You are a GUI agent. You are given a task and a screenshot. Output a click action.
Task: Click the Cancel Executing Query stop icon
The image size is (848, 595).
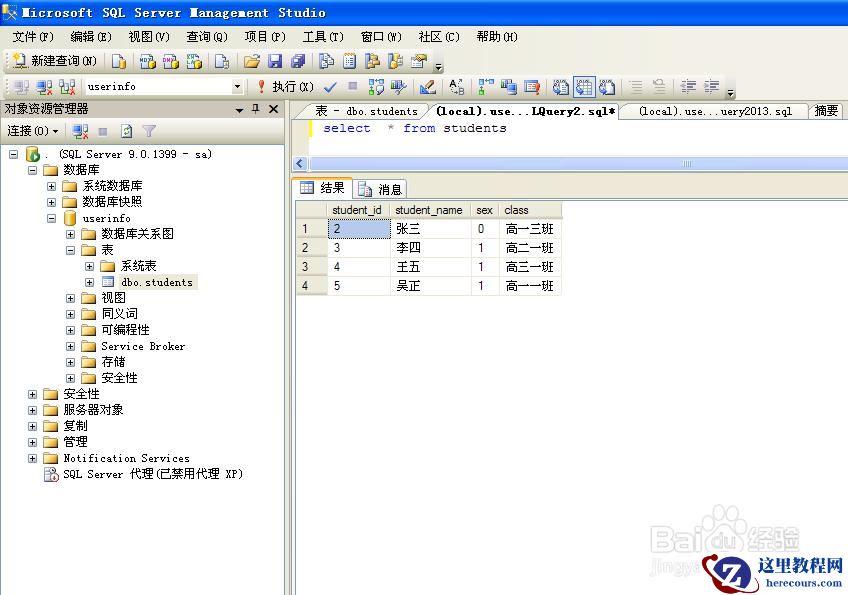click(353, 86)
